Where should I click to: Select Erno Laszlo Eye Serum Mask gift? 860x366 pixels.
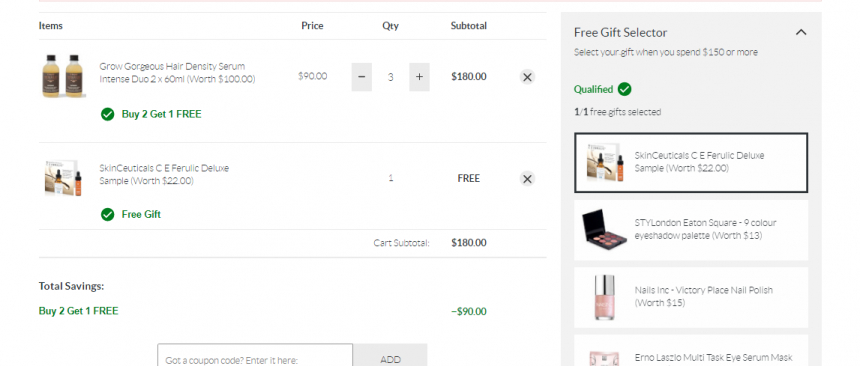(691, 351)
